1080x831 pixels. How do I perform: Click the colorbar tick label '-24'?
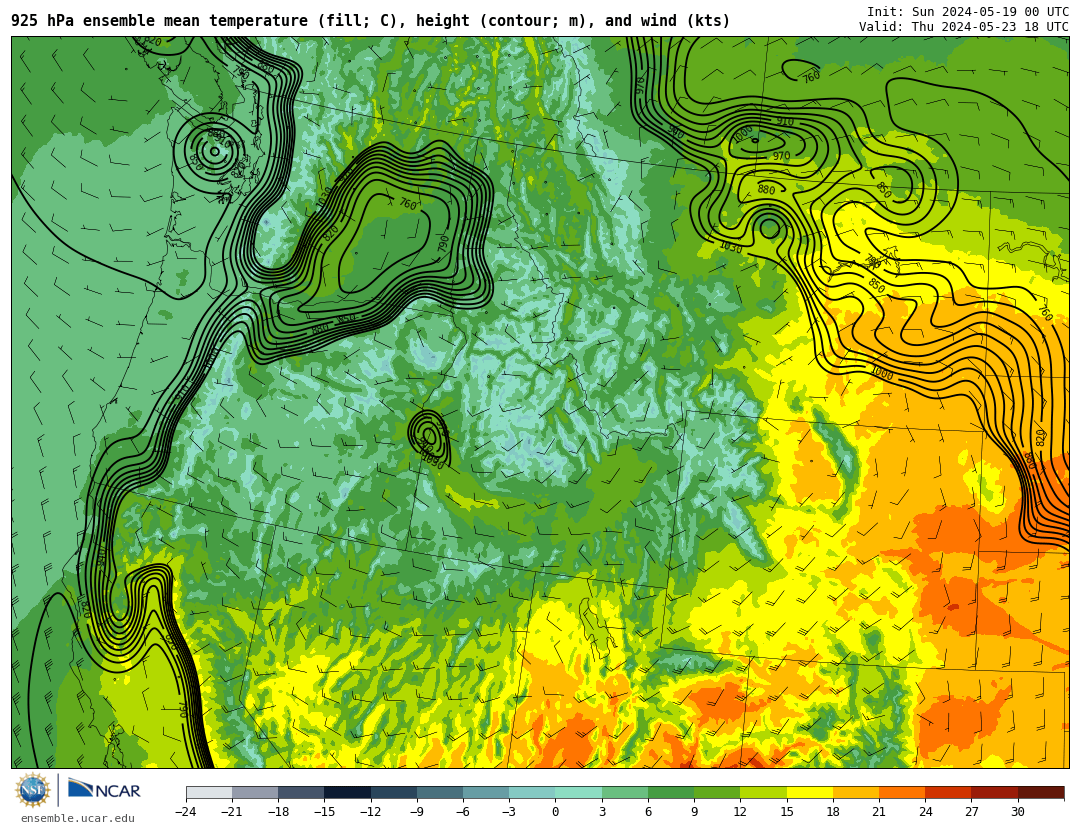(x=185, y=812)
